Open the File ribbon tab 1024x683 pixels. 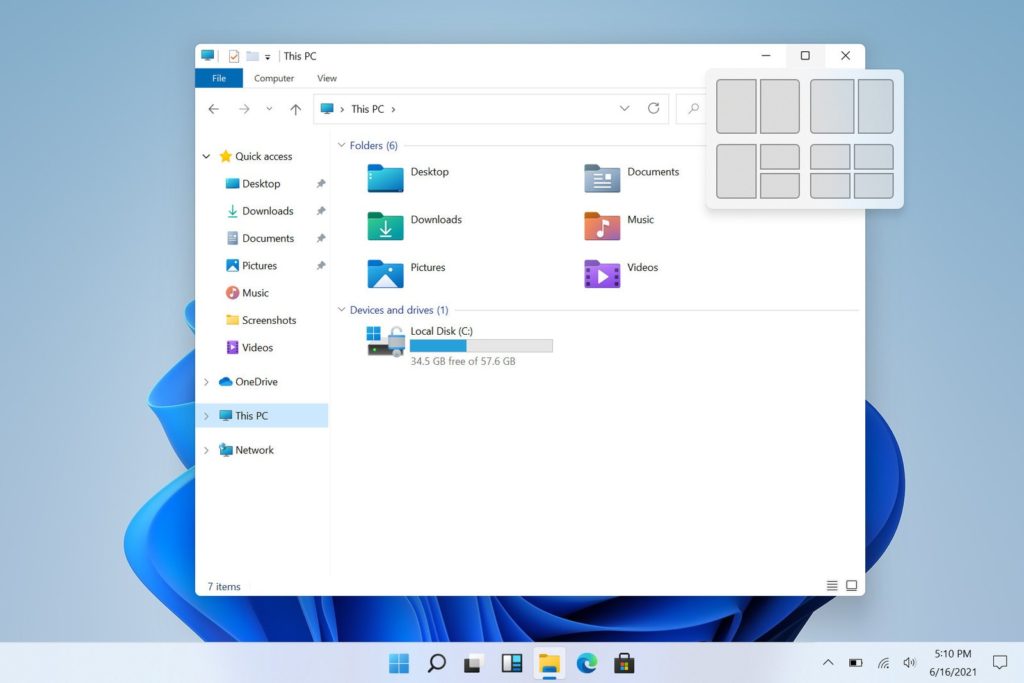219,78
